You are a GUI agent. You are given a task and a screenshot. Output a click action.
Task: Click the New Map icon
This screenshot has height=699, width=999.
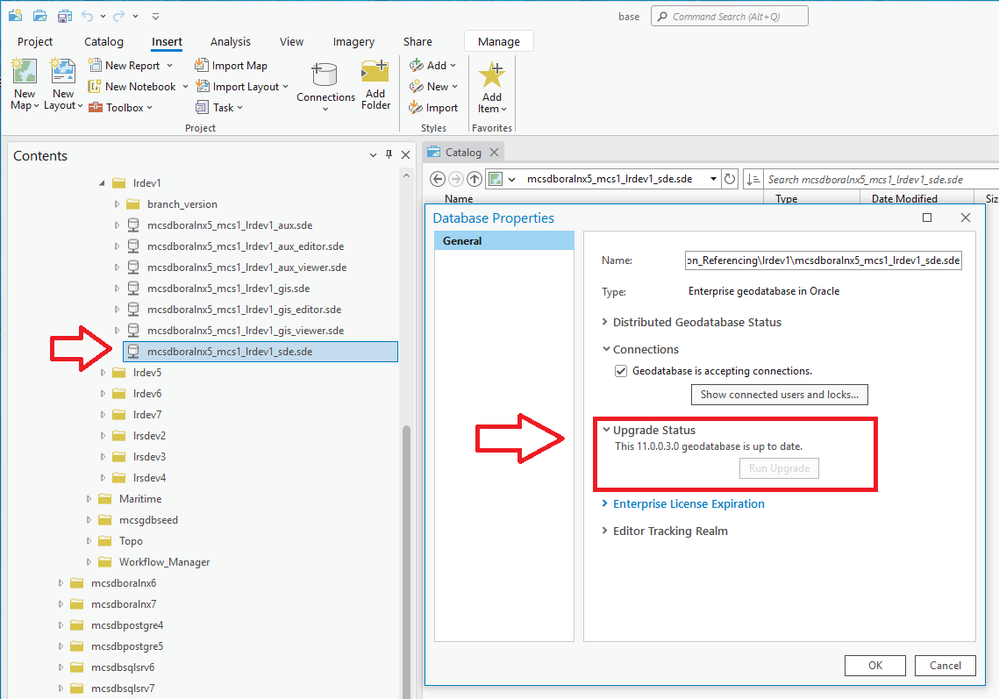(24, 71)
